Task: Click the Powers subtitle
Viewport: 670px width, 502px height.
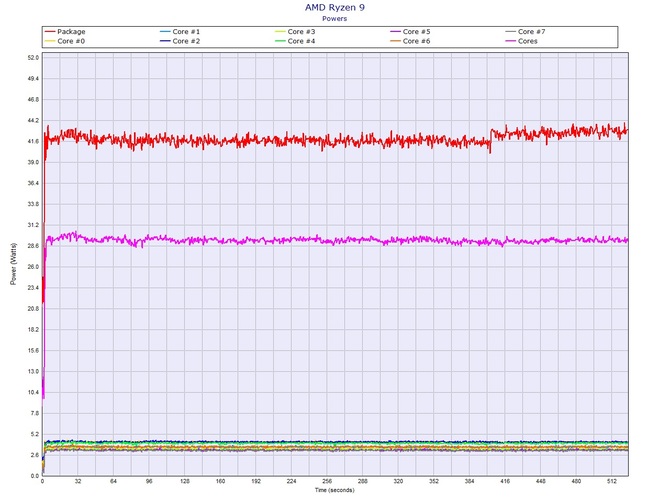Action: pyautogui.click(x=335, y=18)
